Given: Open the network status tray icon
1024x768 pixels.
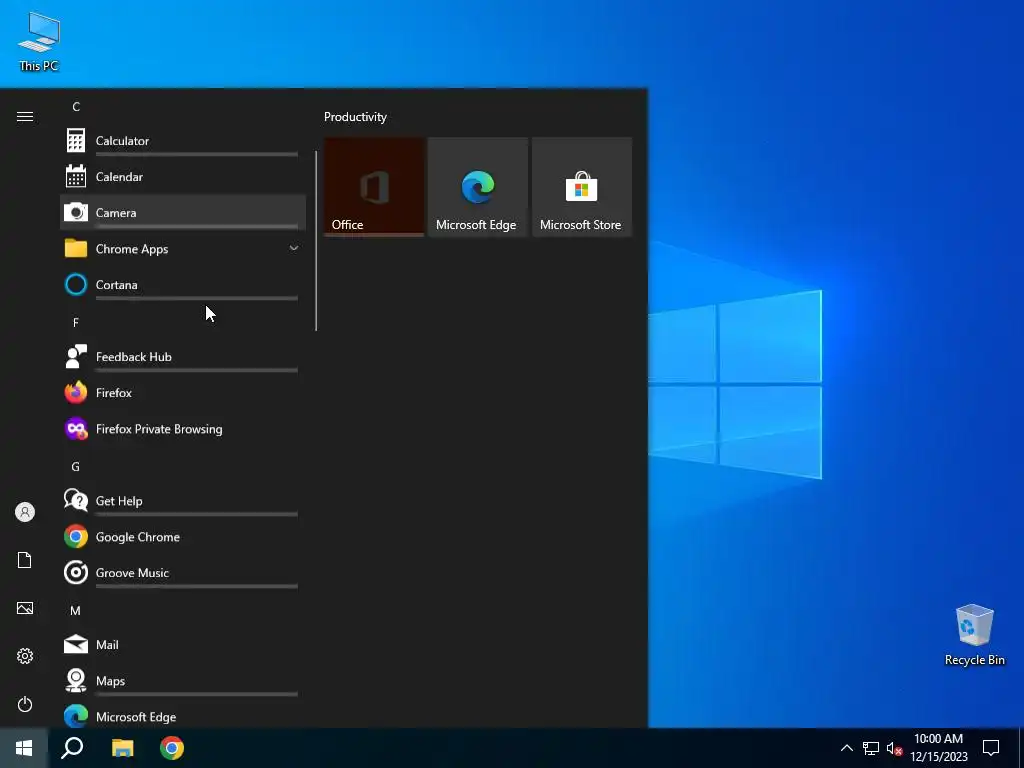Looking at the screenshot, I should (871, 748).
